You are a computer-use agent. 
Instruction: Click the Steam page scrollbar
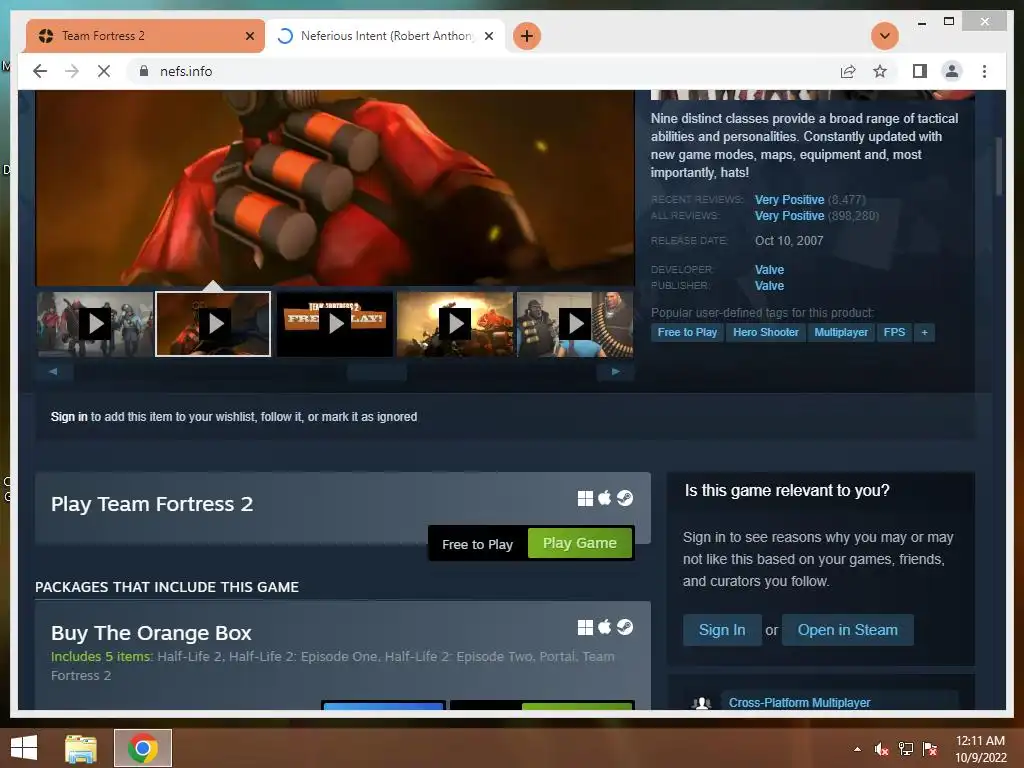(x=998, y=166)
